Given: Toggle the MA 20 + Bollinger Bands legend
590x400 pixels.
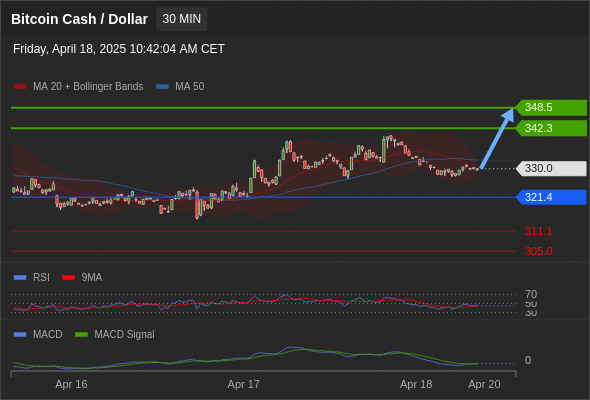Looking at the screenshot, I should [78, 87].
